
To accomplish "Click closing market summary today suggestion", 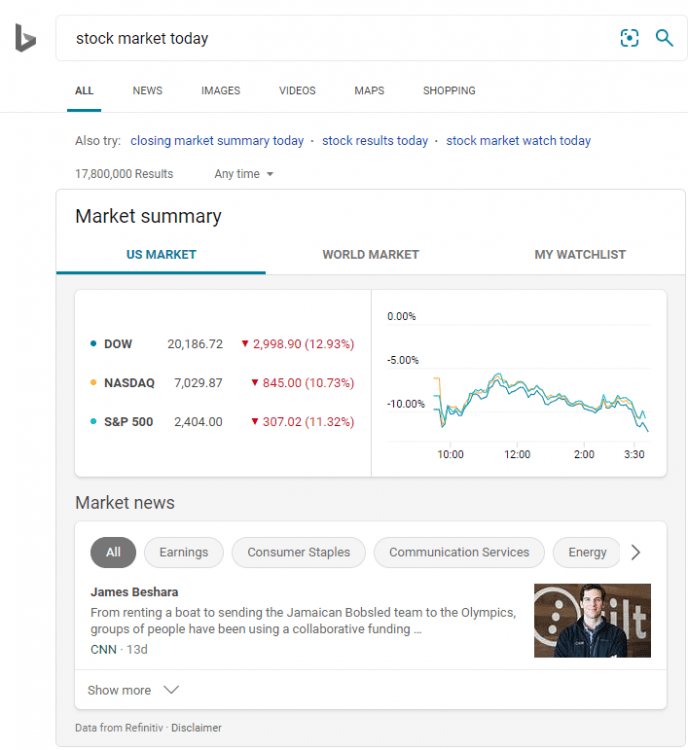I will tap(217, 141).
